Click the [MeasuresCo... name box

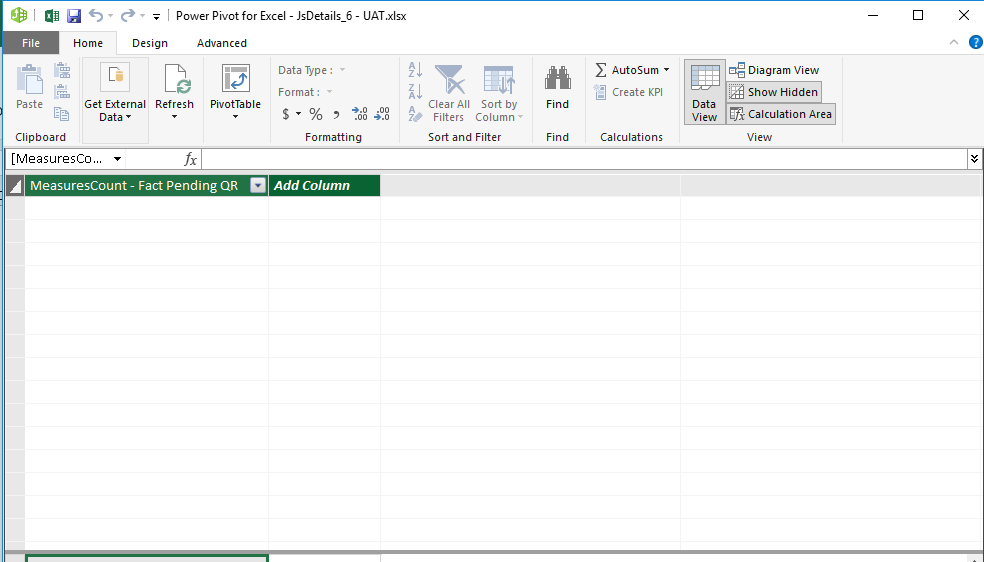[x=58, y=159]
